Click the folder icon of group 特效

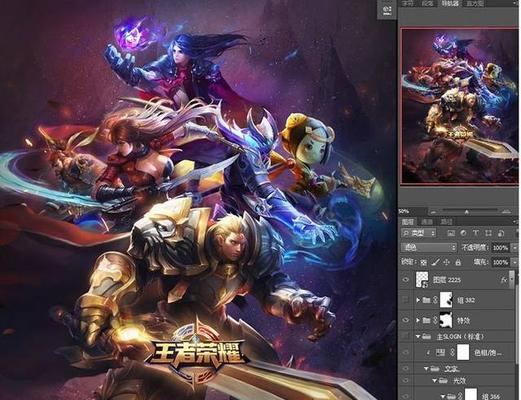[427, 320]
